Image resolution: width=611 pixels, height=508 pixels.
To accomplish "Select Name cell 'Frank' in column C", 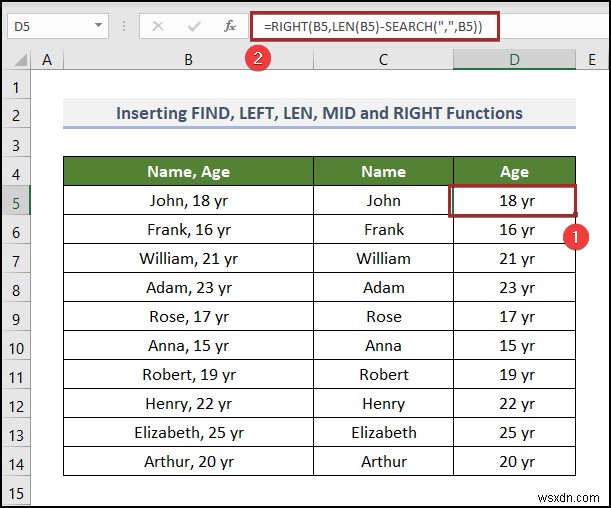I will (383, 229).
